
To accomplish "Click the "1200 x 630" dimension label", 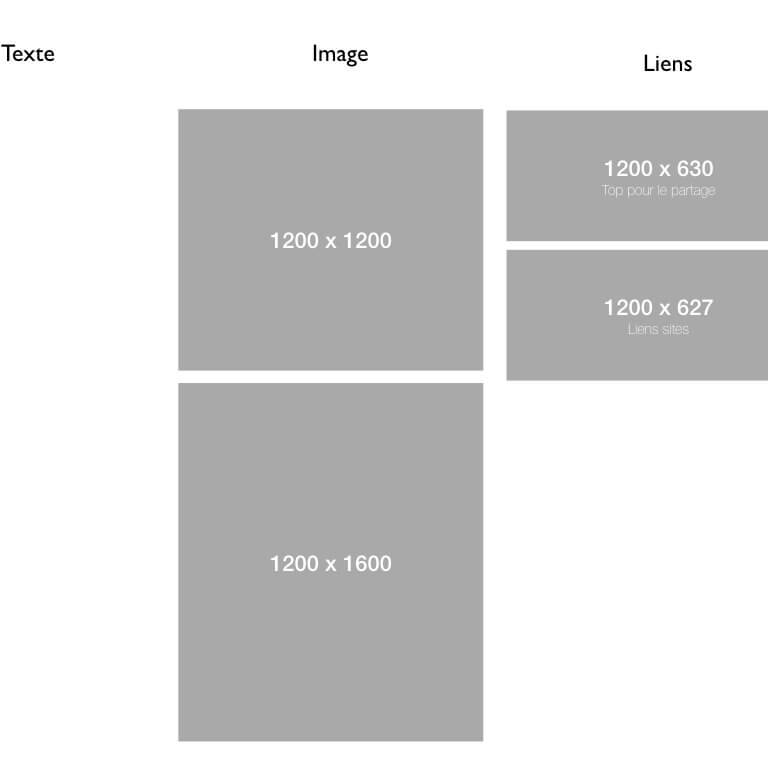I will (x=658, y=169).
